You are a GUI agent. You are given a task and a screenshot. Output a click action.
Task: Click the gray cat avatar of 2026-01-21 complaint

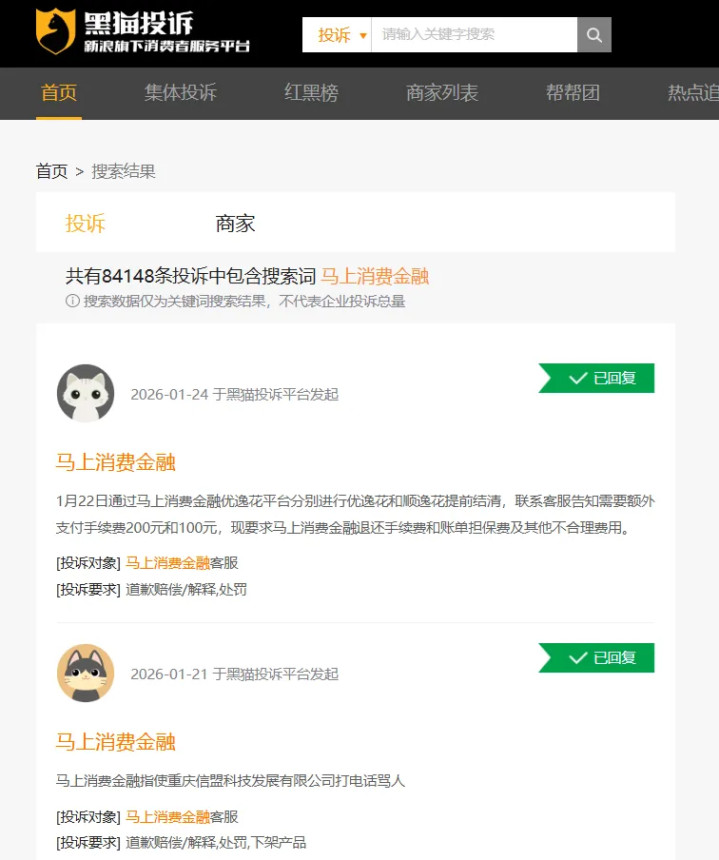point(86,673)
